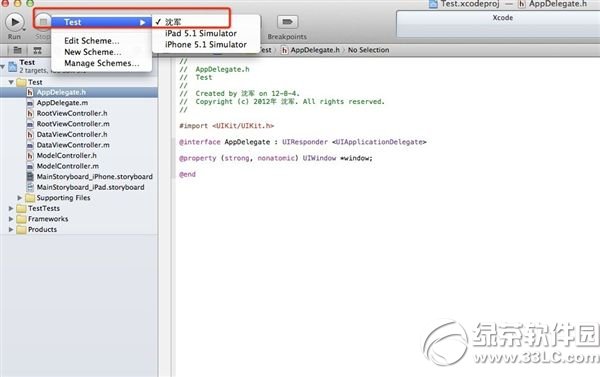Screen dimensions: 600x377
Task: Select the Test project root item
Action: (x=79, y=66)
